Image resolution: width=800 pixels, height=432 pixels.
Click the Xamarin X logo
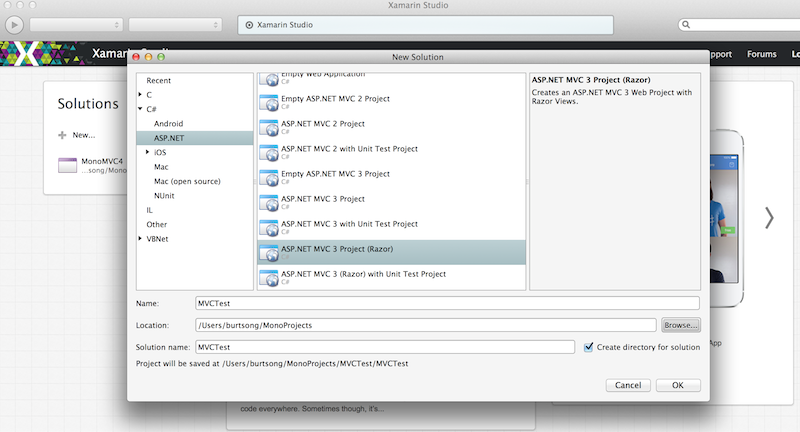coord(27,54)
